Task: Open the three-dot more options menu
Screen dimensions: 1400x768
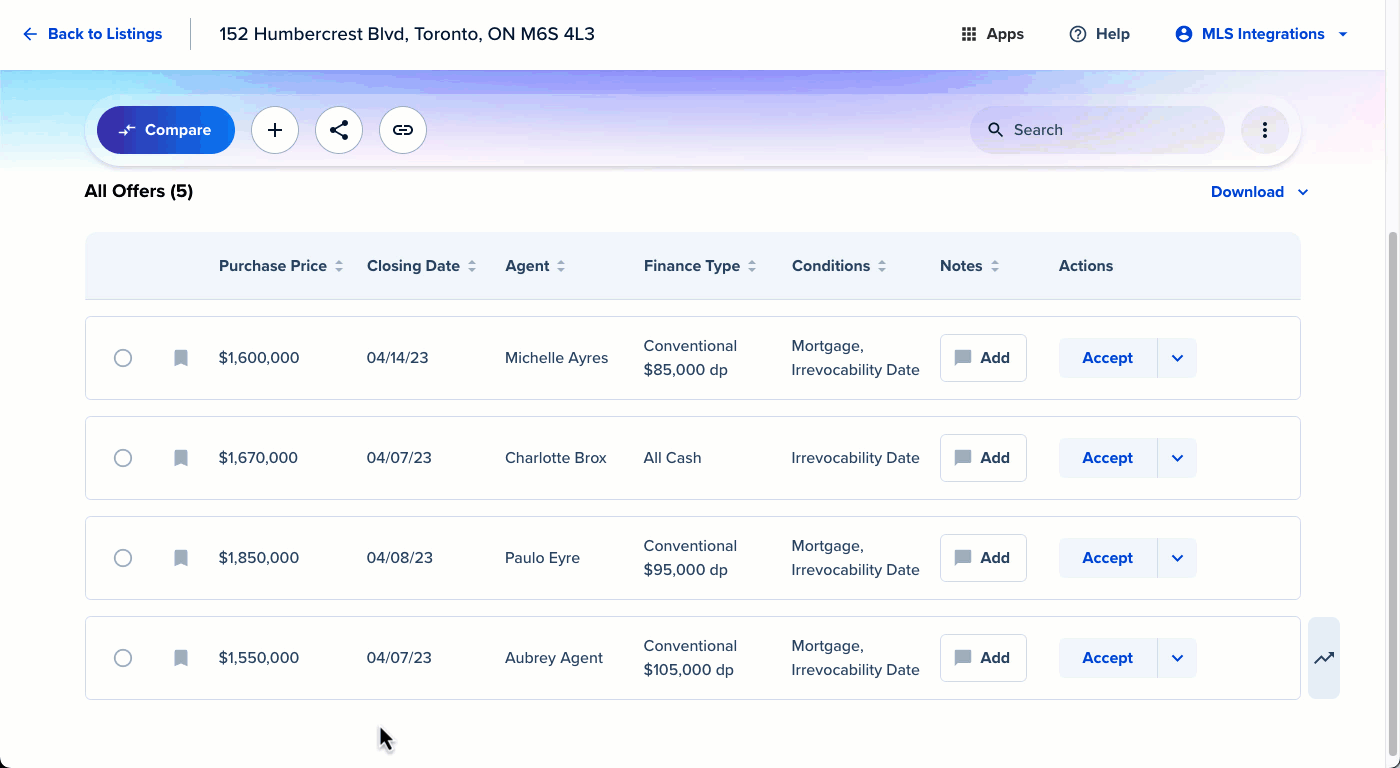Action: pos(1265,130)
